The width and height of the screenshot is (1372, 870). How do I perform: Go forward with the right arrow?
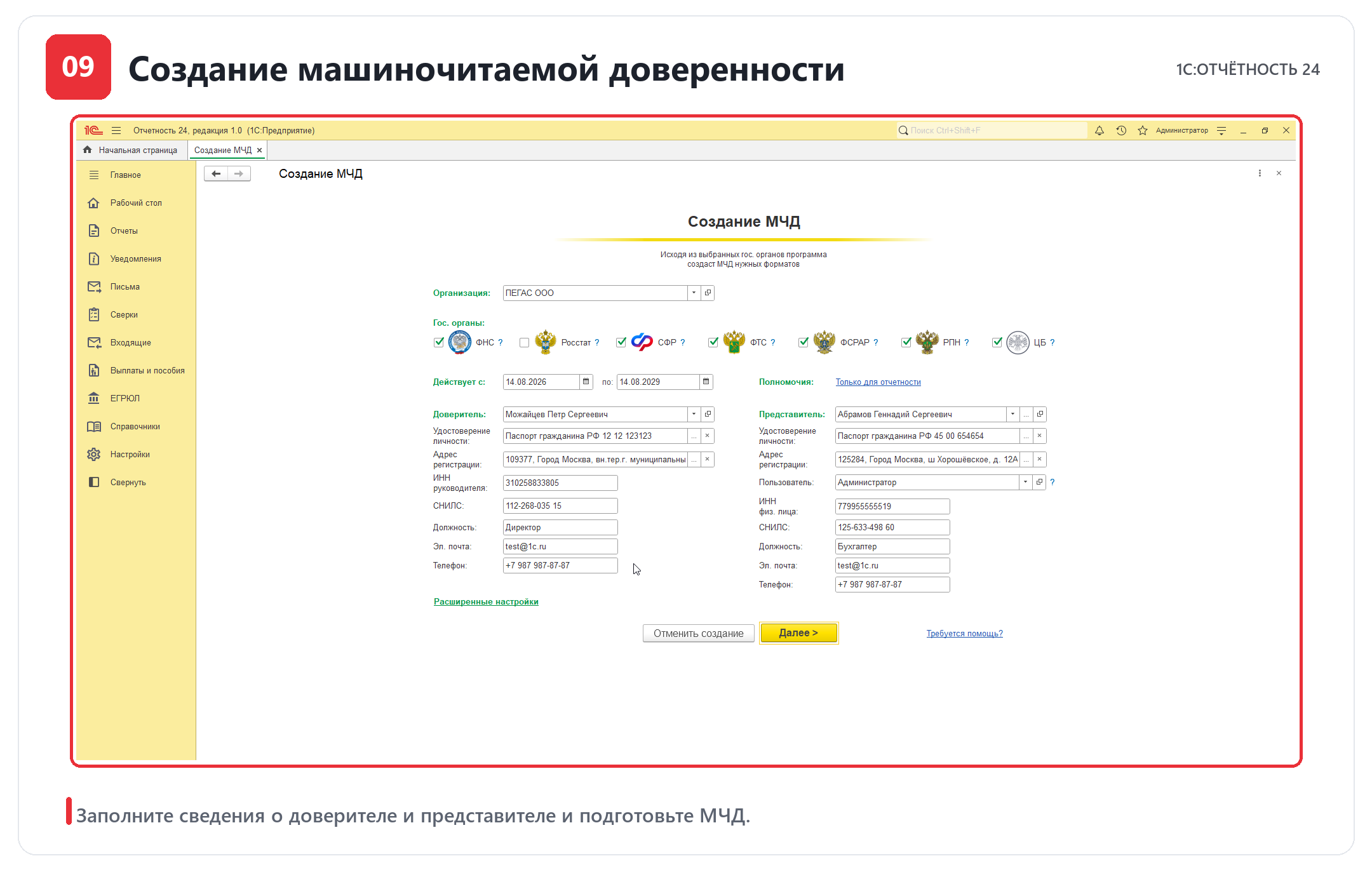[239, 173]
